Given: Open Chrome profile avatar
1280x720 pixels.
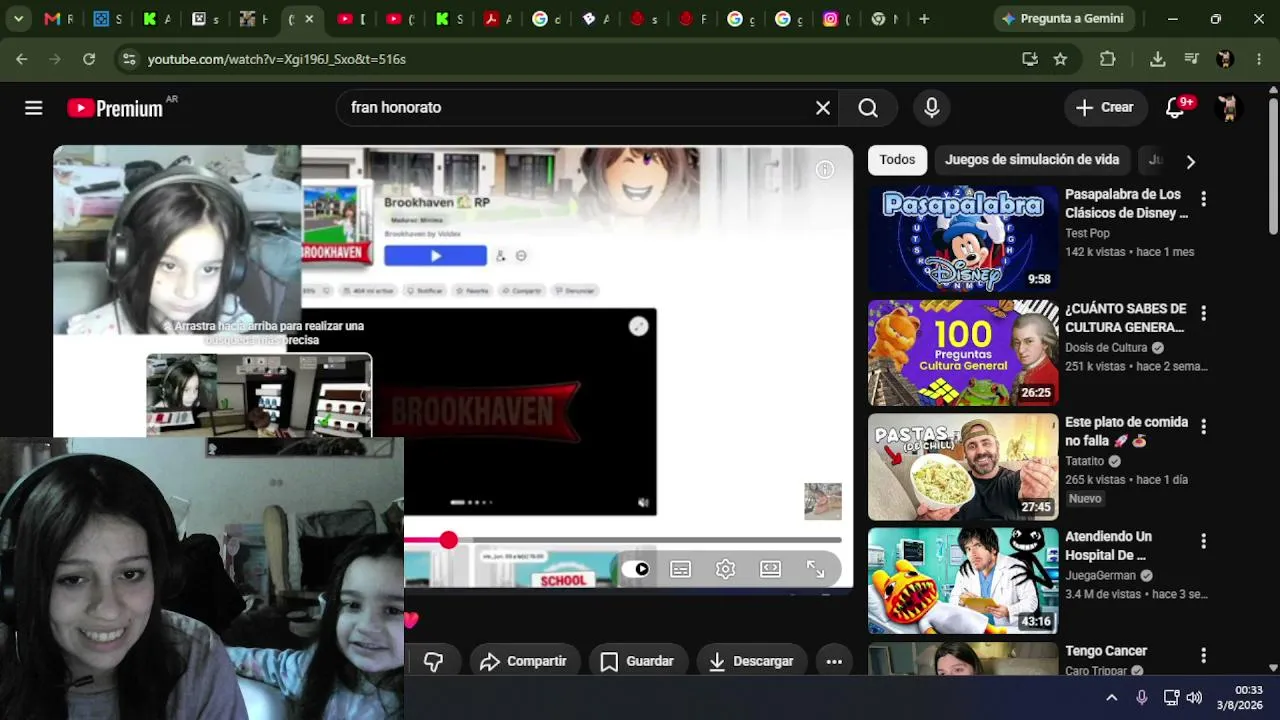Looking at the screenshot, I should pyautogui.click(x=1225, y=59).
